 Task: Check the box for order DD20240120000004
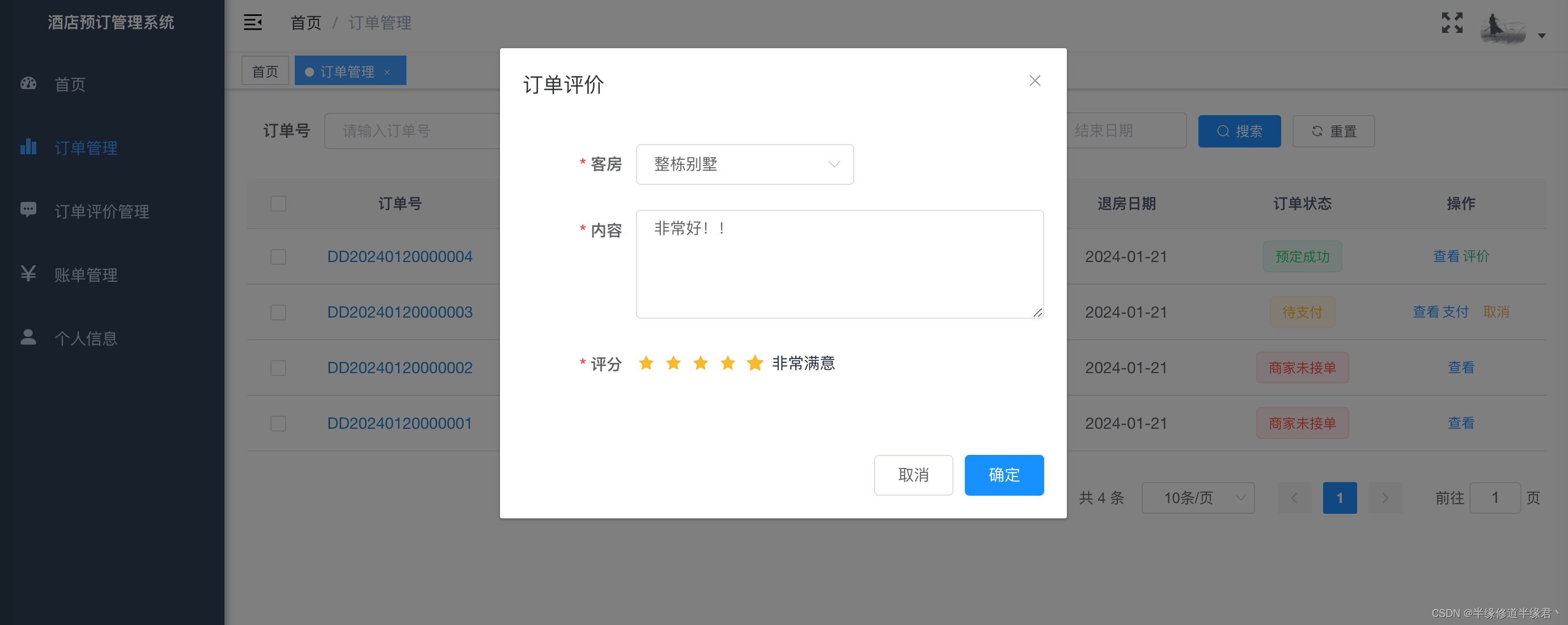pos(278,256)
